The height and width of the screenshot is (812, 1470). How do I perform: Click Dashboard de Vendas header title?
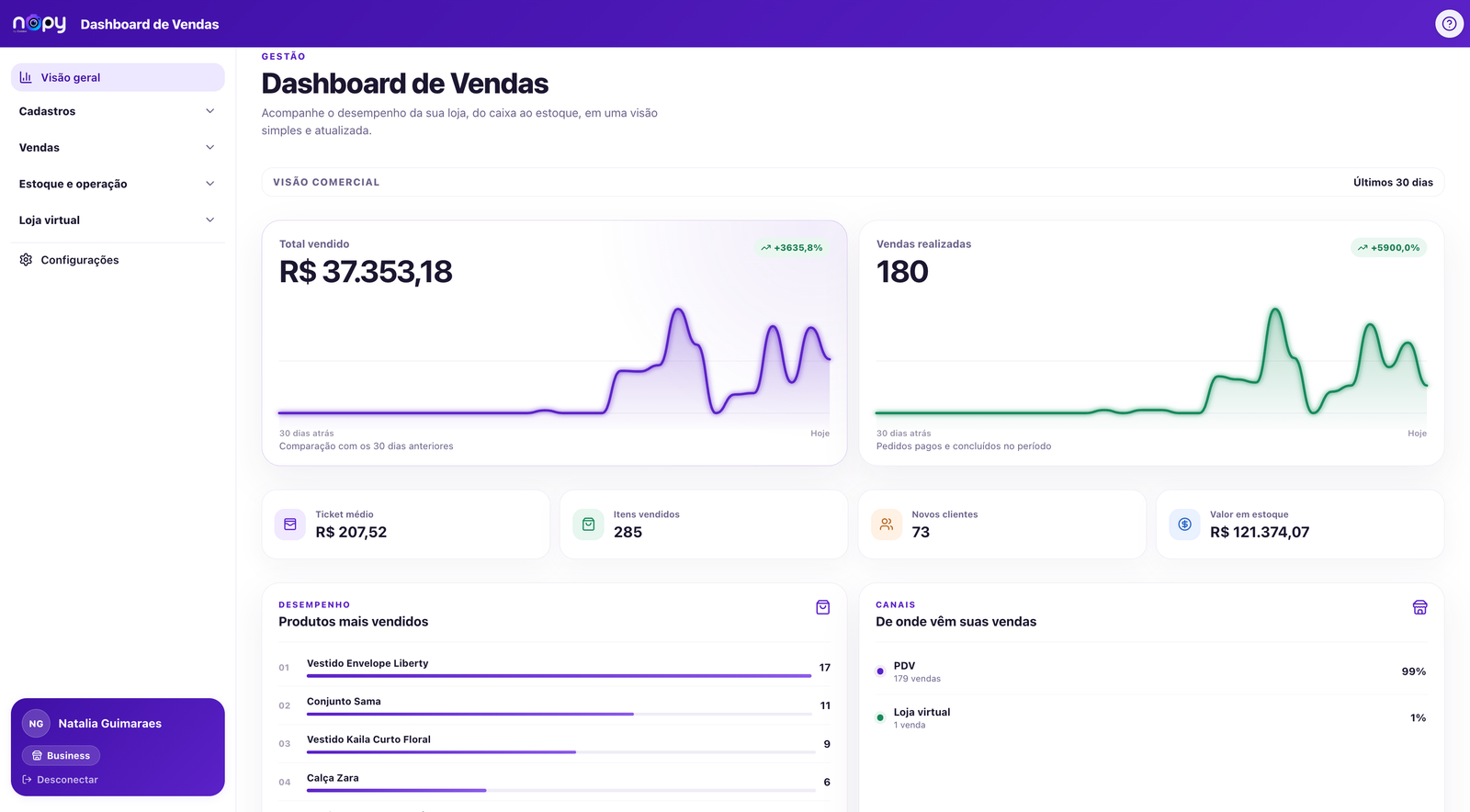150,25
